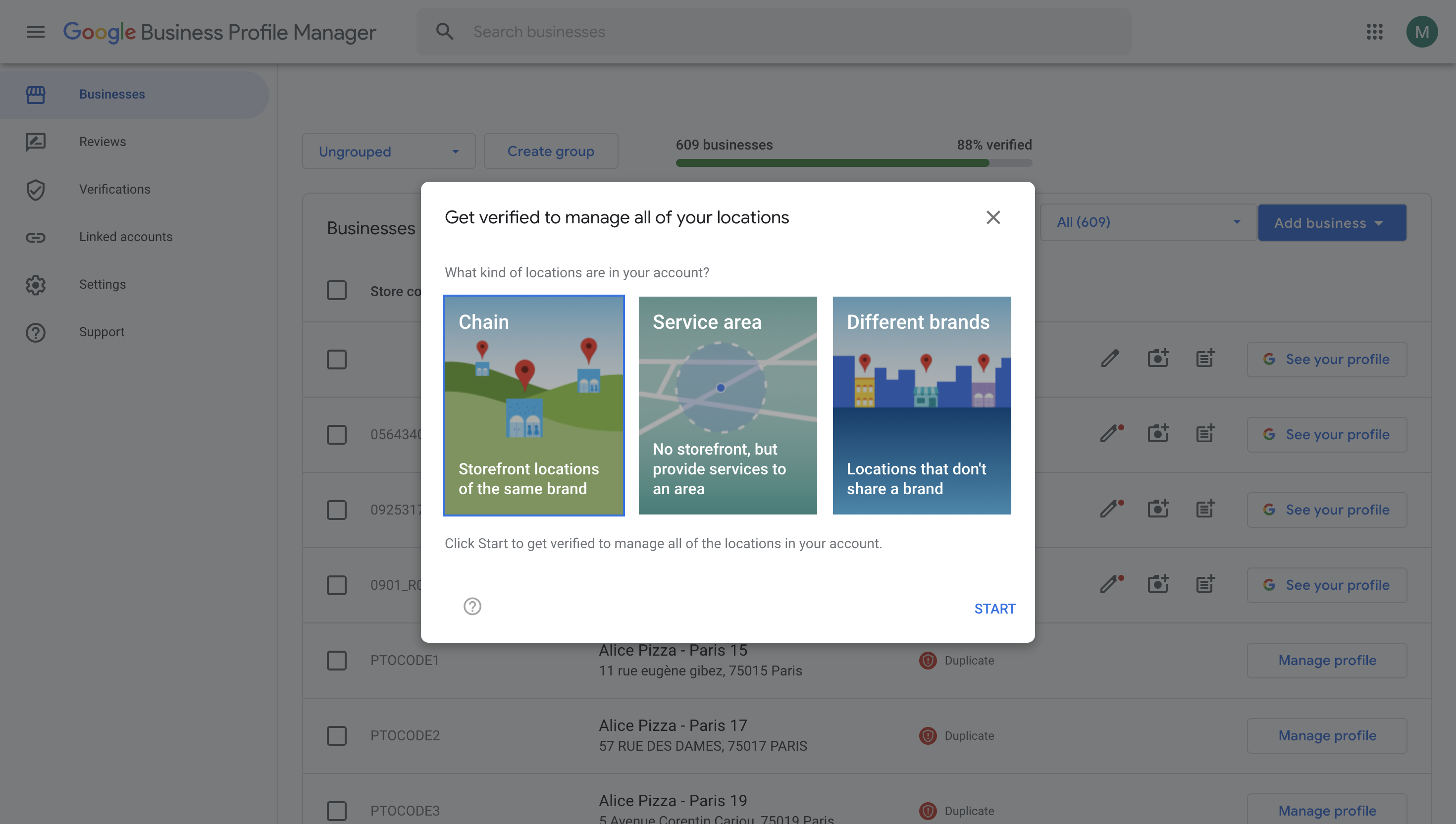Click the 609 businesses count text

tap(724, 145)
